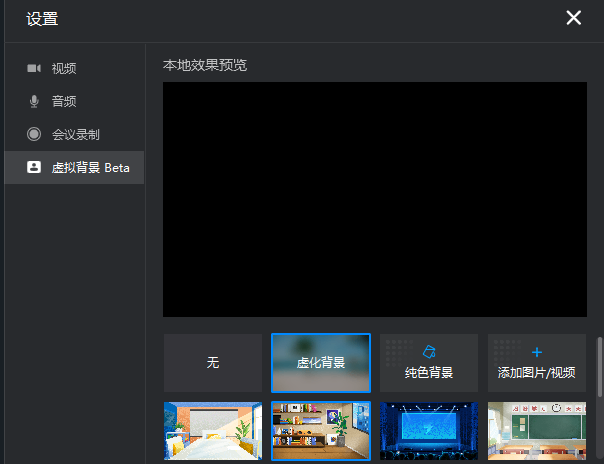This screenshot has height=464, width=604.
Task: Select 无 to disable virtual background
Action: click(213, 363)
